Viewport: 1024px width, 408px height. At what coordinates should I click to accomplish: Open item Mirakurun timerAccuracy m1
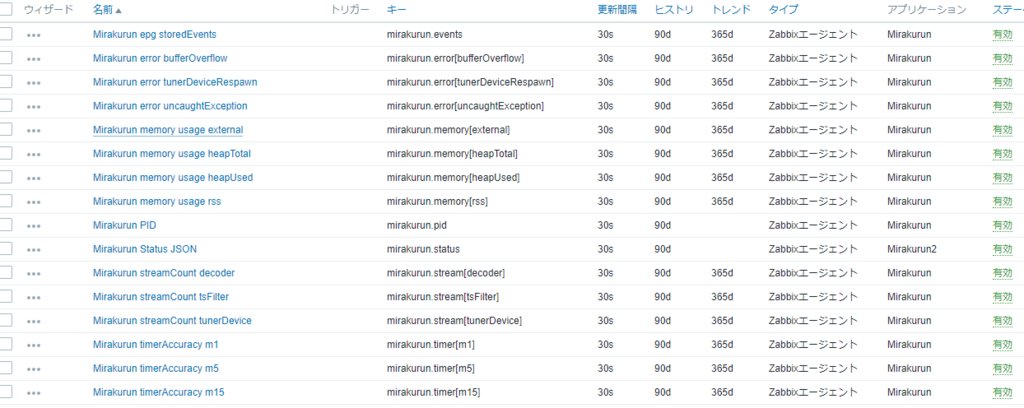coord(156,345)
